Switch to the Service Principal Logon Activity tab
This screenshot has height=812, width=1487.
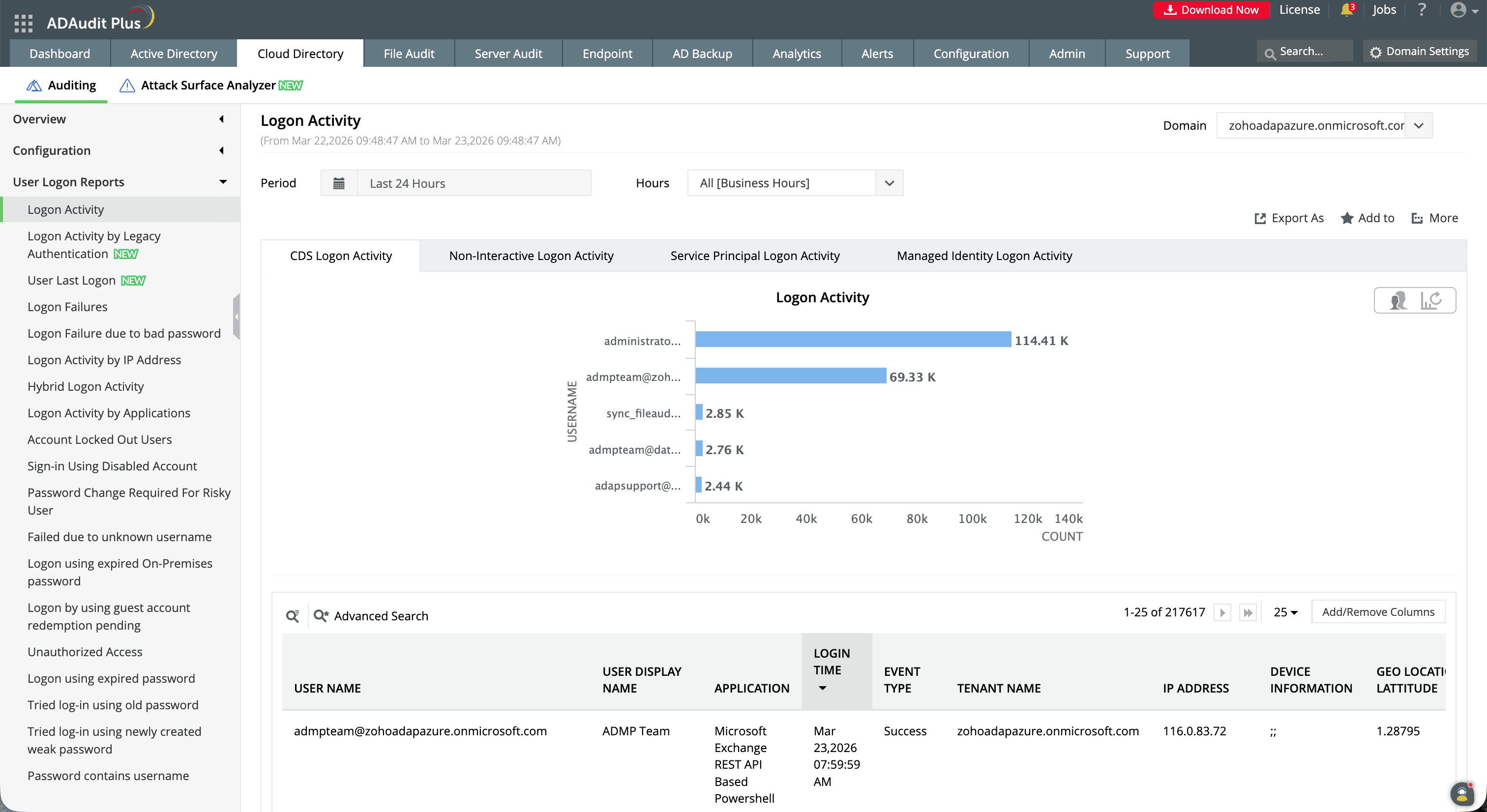coord(754,256)
